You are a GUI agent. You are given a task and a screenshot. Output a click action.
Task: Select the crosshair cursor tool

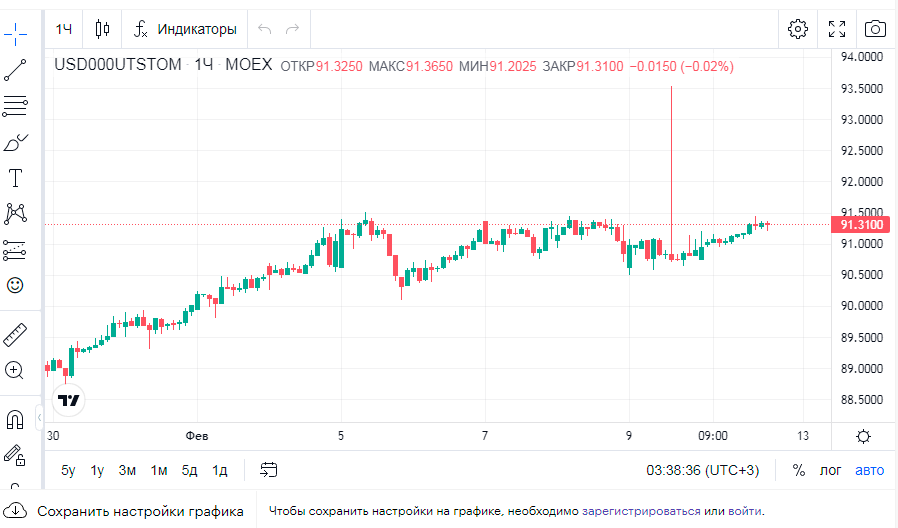tap(15, 33)
